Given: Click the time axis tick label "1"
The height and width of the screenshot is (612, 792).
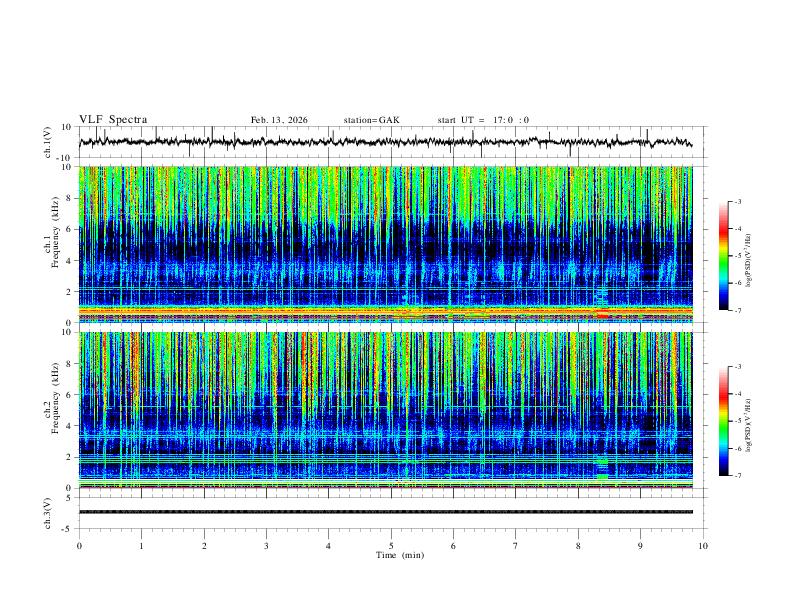Looking at the screenshot, I should (141, 546).
